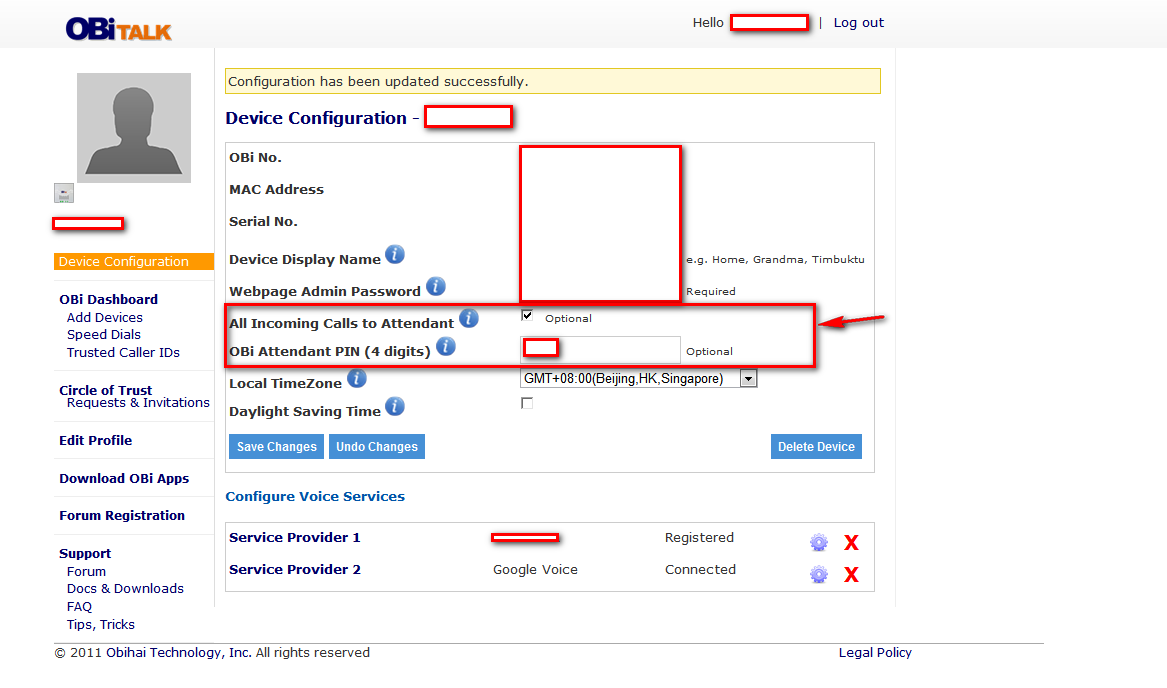Open info icon for Webpage Admin Password
The width and height of the screenshot is (1167, 688).
click(x=435, y=287)
